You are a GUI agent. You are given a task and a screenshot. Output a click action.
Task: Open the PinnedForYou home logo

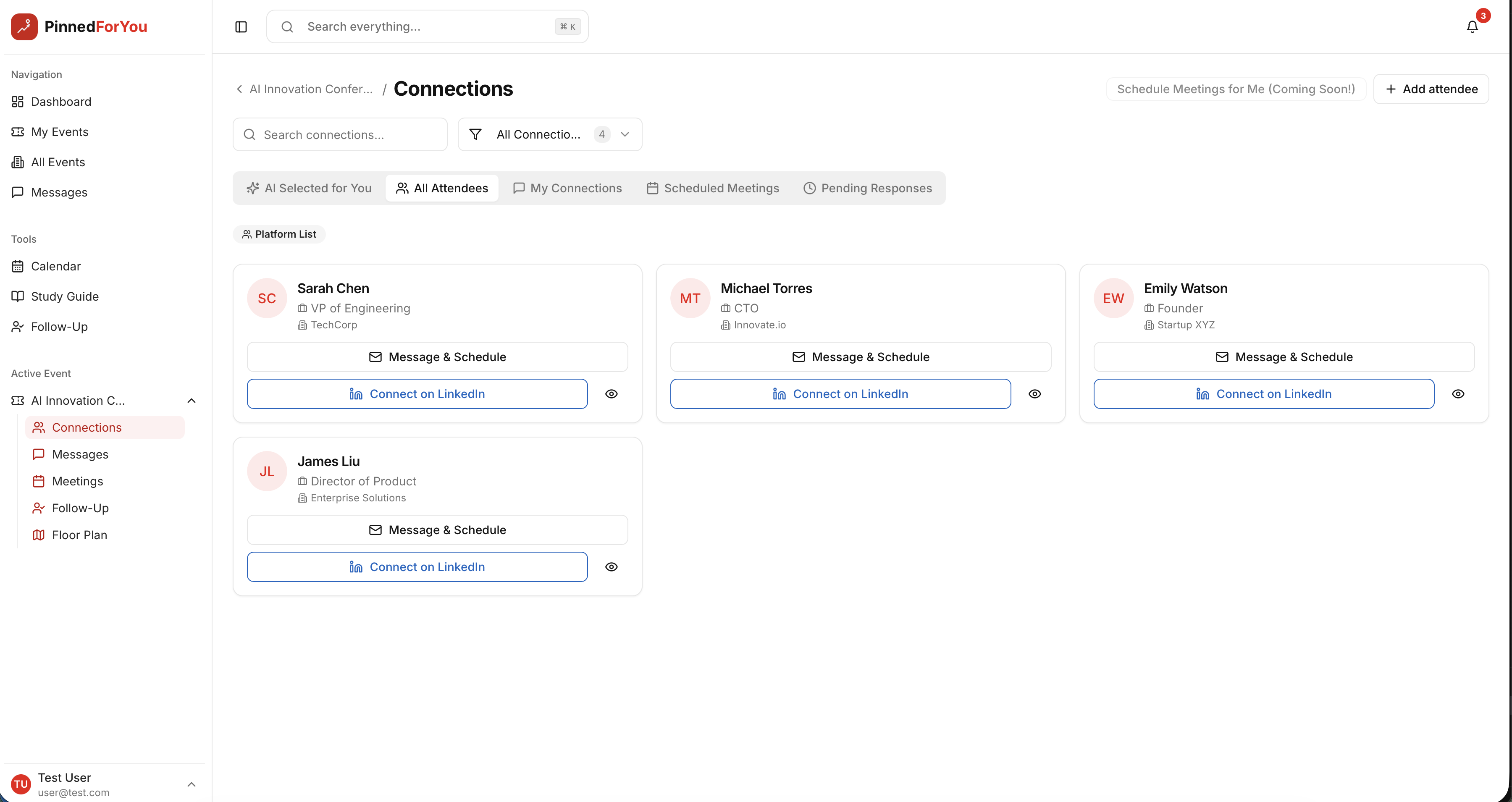click(x=79, y=26)
